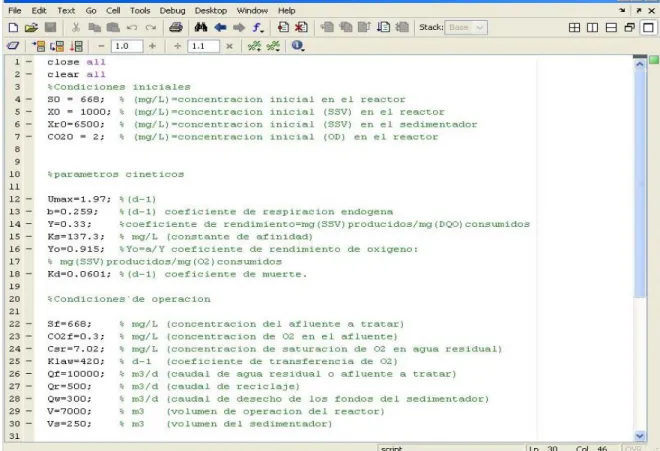Split editor left and right
Viewport: 660px width, 451px height.
[x=592, y=28]
